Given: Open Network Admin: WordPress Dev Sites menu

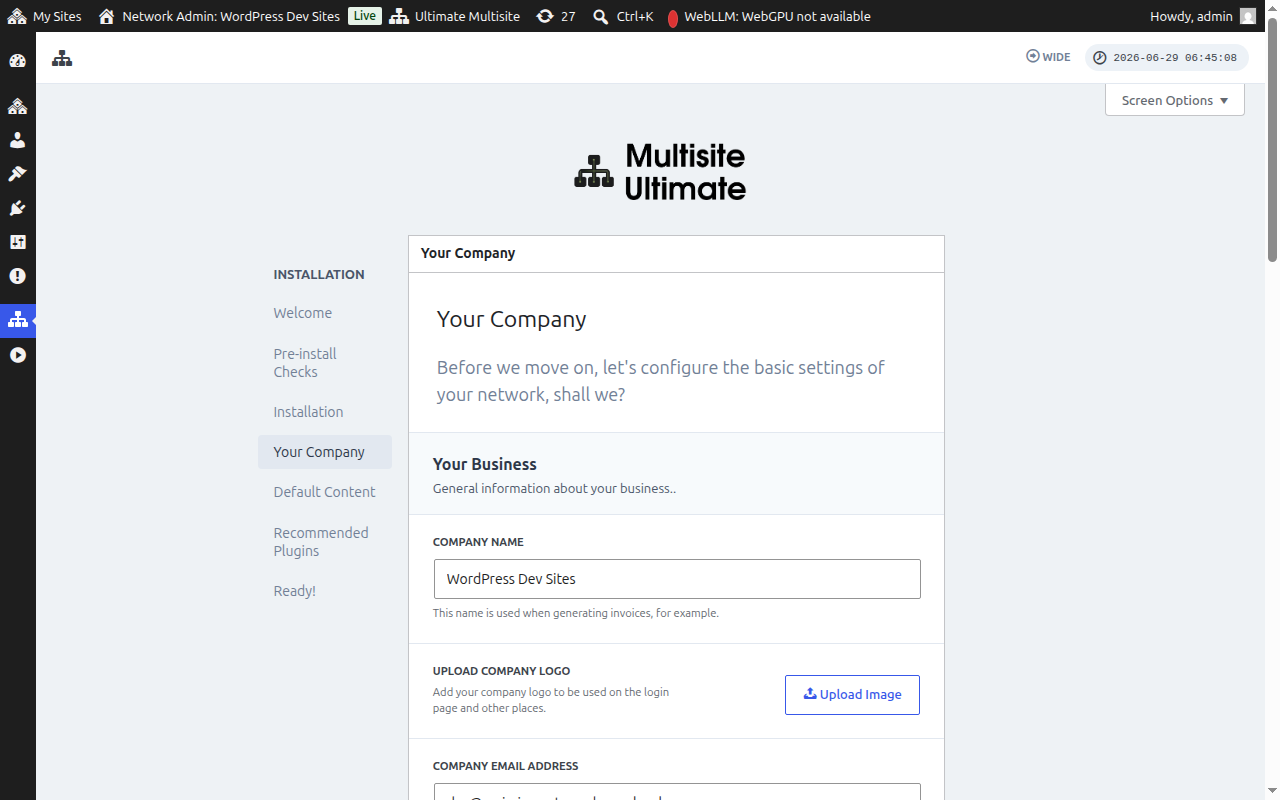Looking at the screenshot, I should pos(219,16).
